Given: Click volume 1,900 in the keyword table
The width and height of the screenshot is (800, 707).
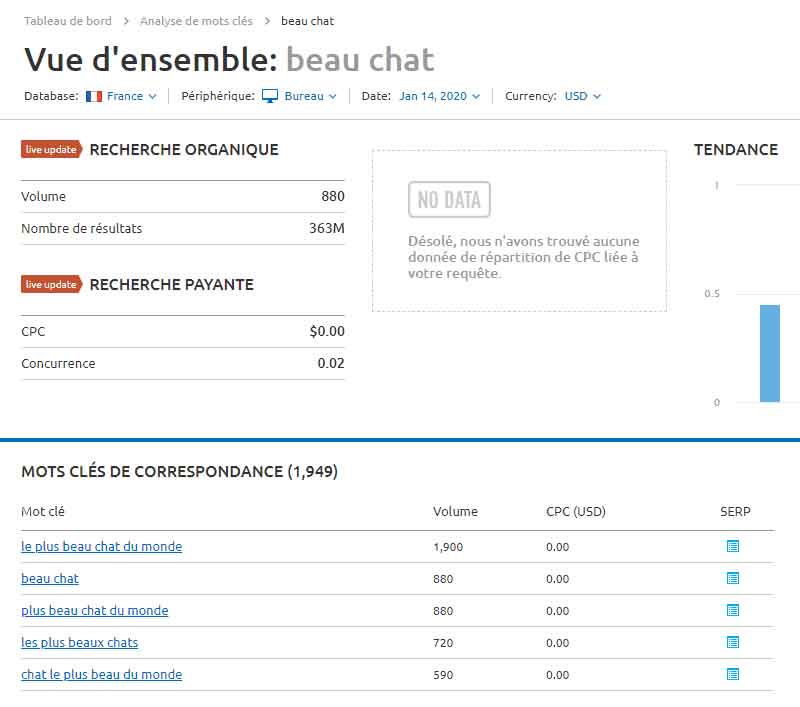Looking at the screenshot, I should [x=448, y=547].
